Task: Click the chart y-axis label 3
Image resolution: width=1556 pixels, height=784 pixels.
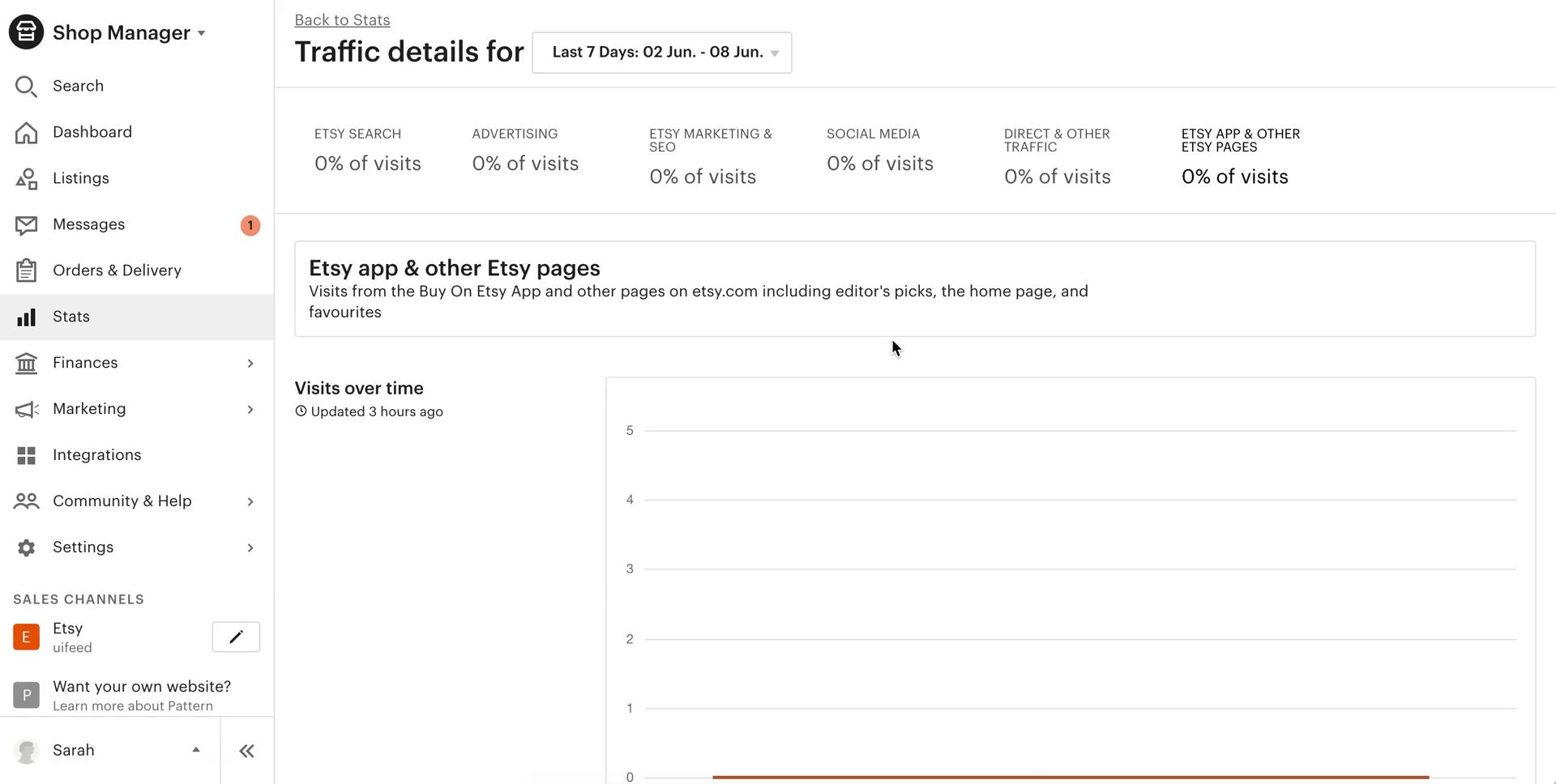Action: 630,569
